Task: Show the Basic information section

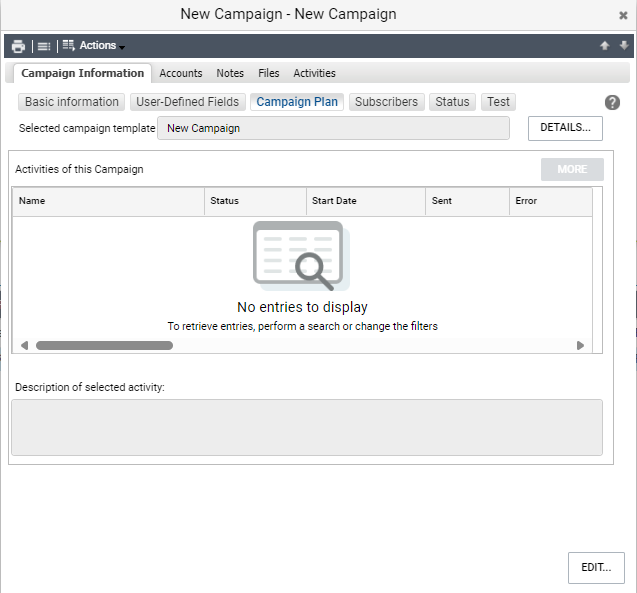Action: click(72, 102)
